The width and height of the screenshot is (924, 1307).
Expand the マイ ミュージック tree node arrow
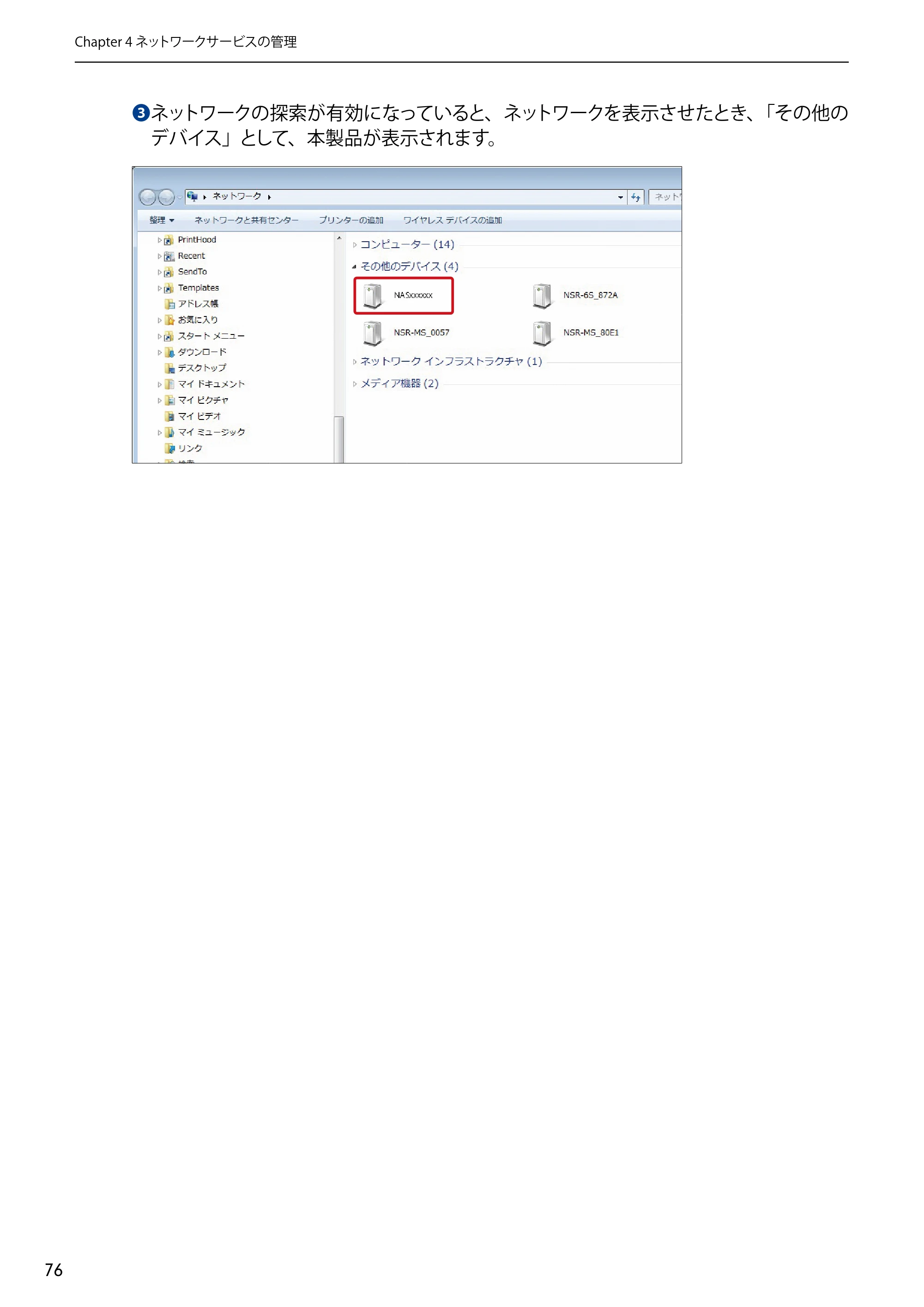pyautogui.click(x=159, y=432)
